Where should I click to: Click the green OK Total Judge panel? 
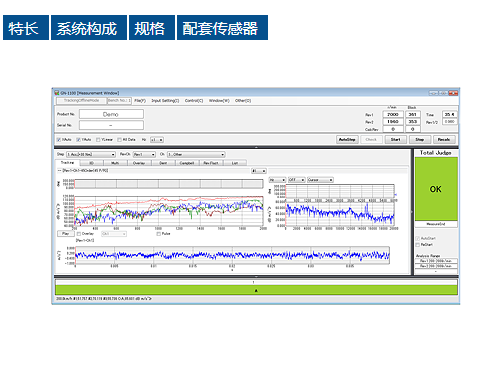(436, 189)
